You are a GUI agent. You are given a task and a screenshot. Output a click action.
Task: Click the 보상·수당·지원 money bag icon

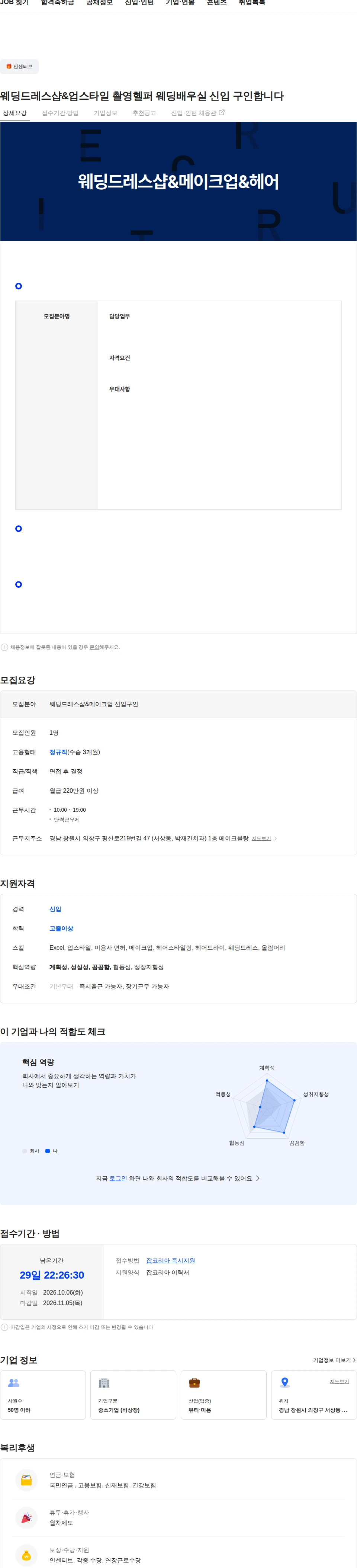[26, 1555]
